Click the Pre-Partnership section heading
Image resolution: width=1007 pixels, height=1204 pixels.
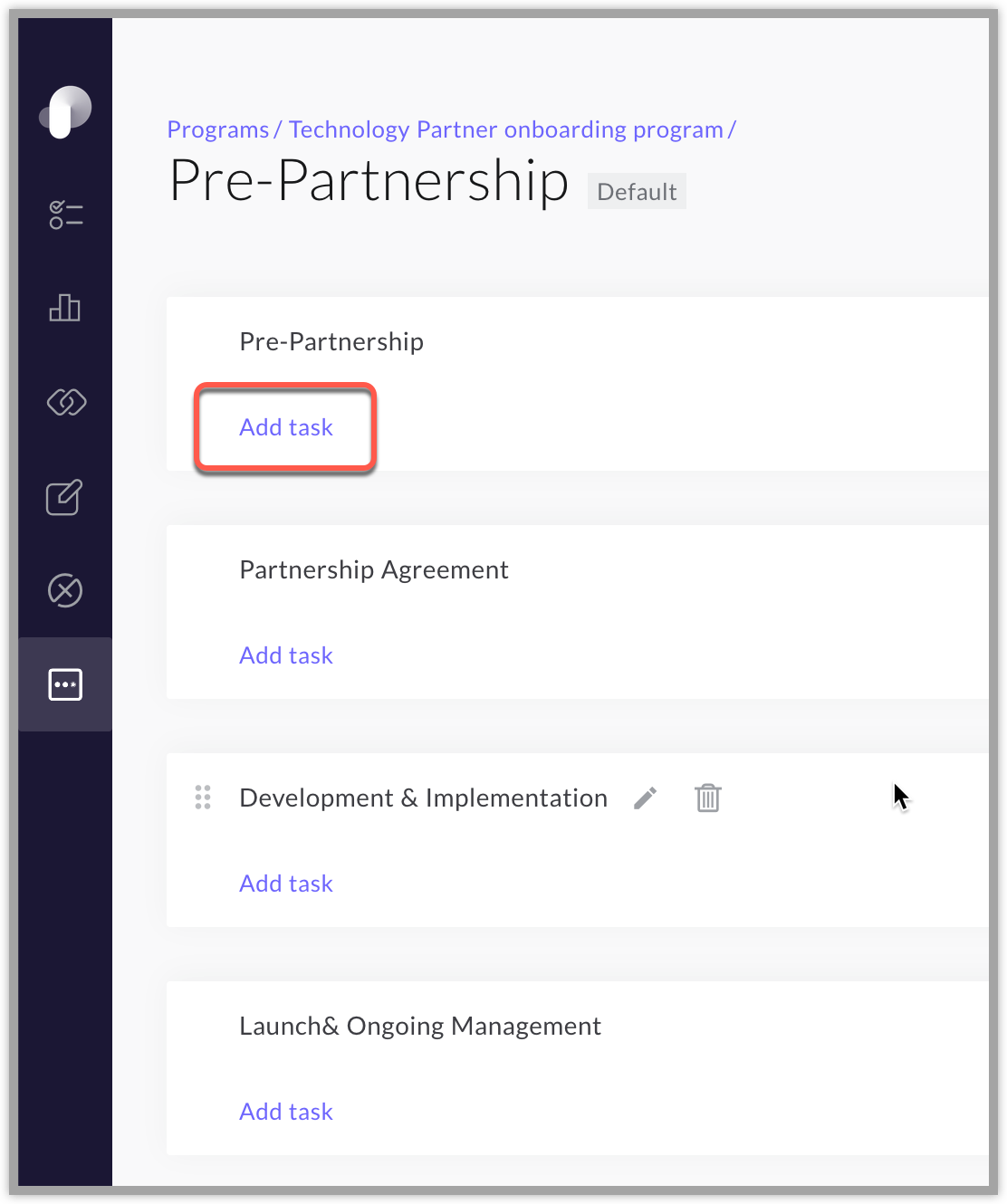[x=331, y=341]
